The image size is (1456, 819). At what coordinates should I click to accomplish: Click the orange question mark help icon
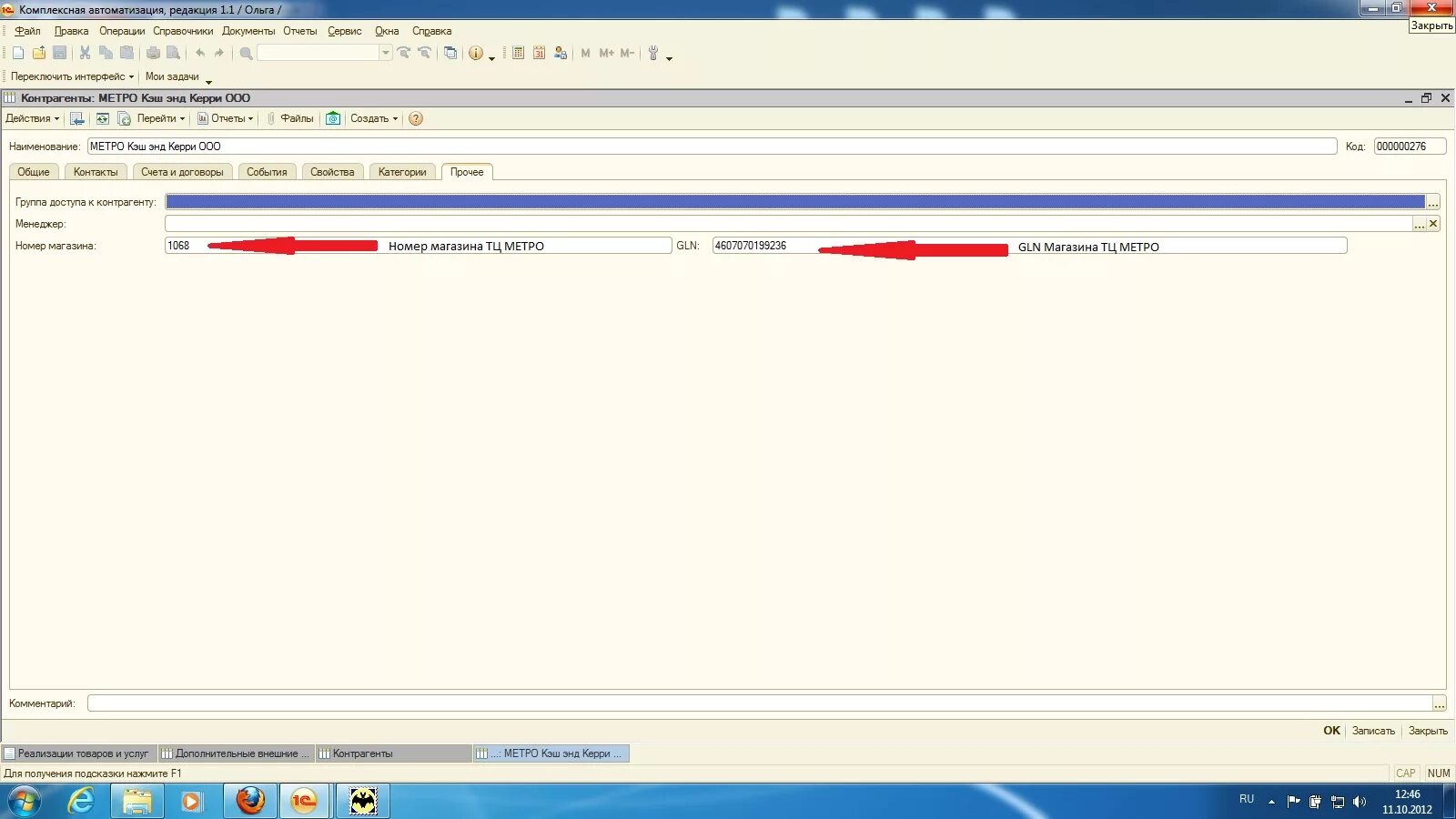(x=416, y=118)
